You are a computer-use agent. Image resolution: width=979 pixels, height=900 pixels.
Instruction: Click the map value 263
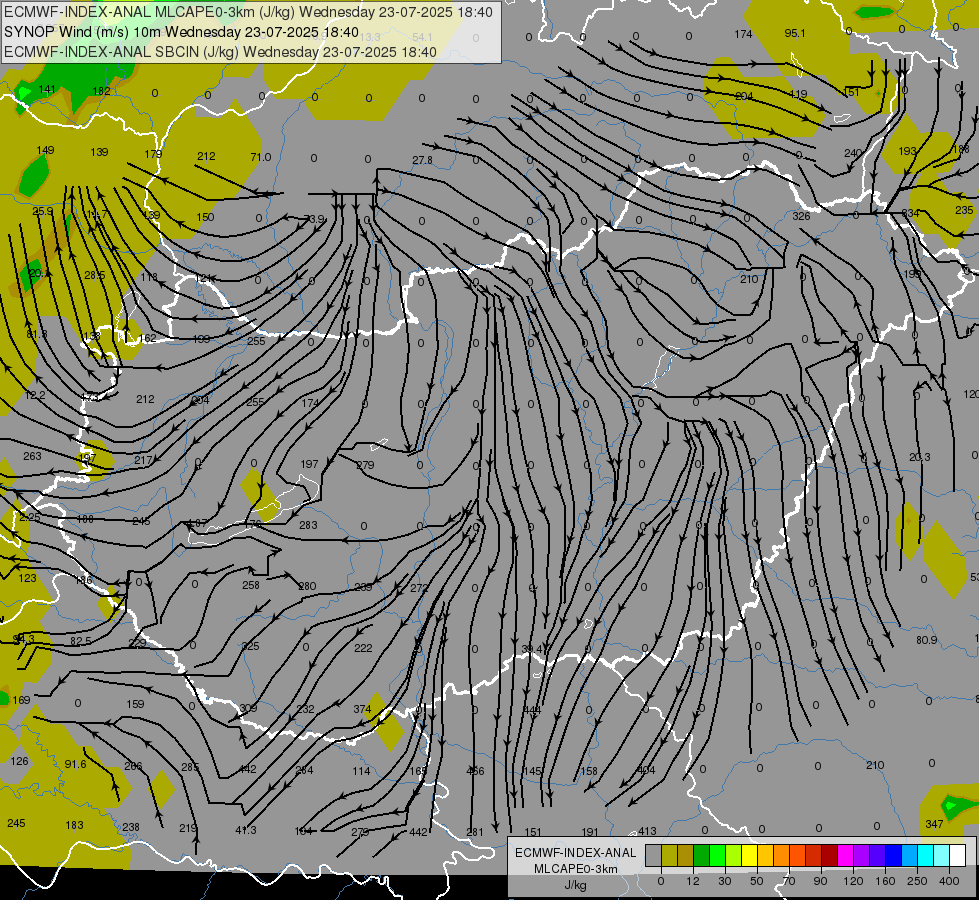(32, 456)
